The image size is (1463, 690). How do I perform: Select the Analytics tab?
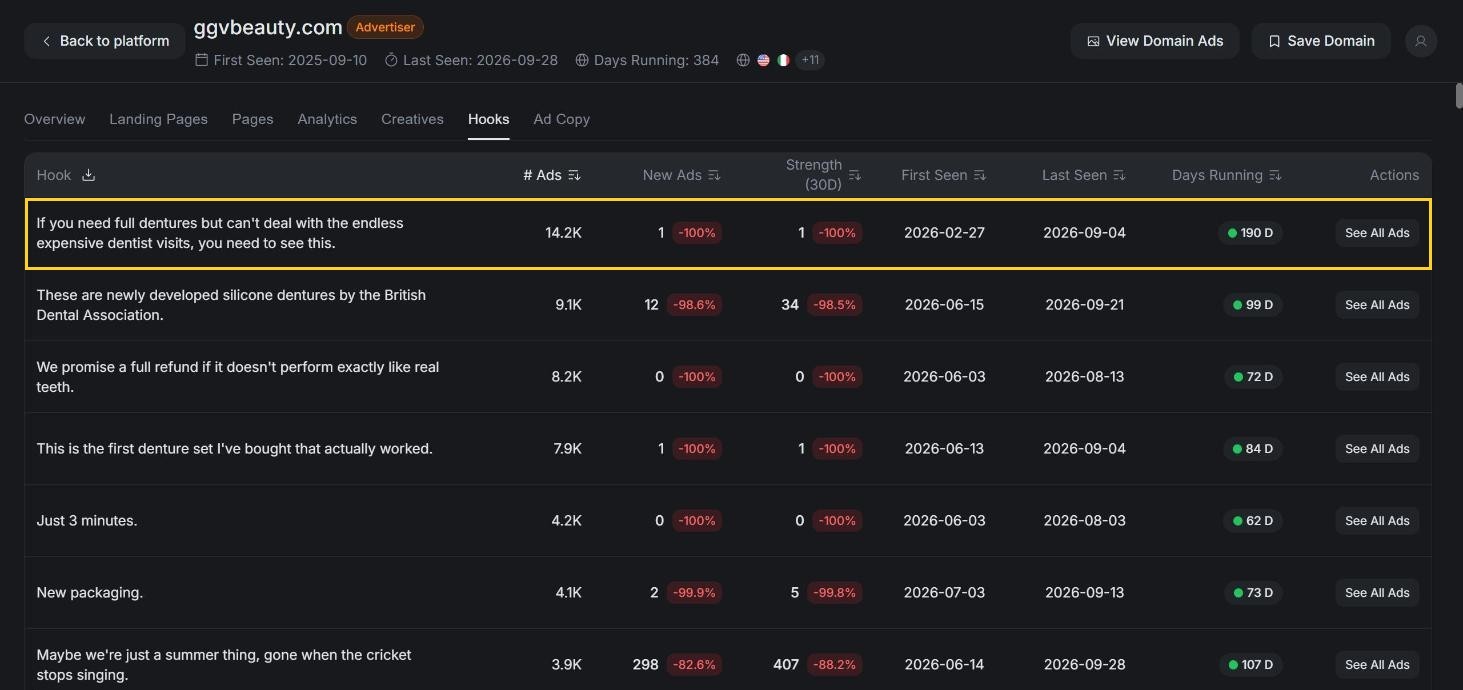coord(327,119)
